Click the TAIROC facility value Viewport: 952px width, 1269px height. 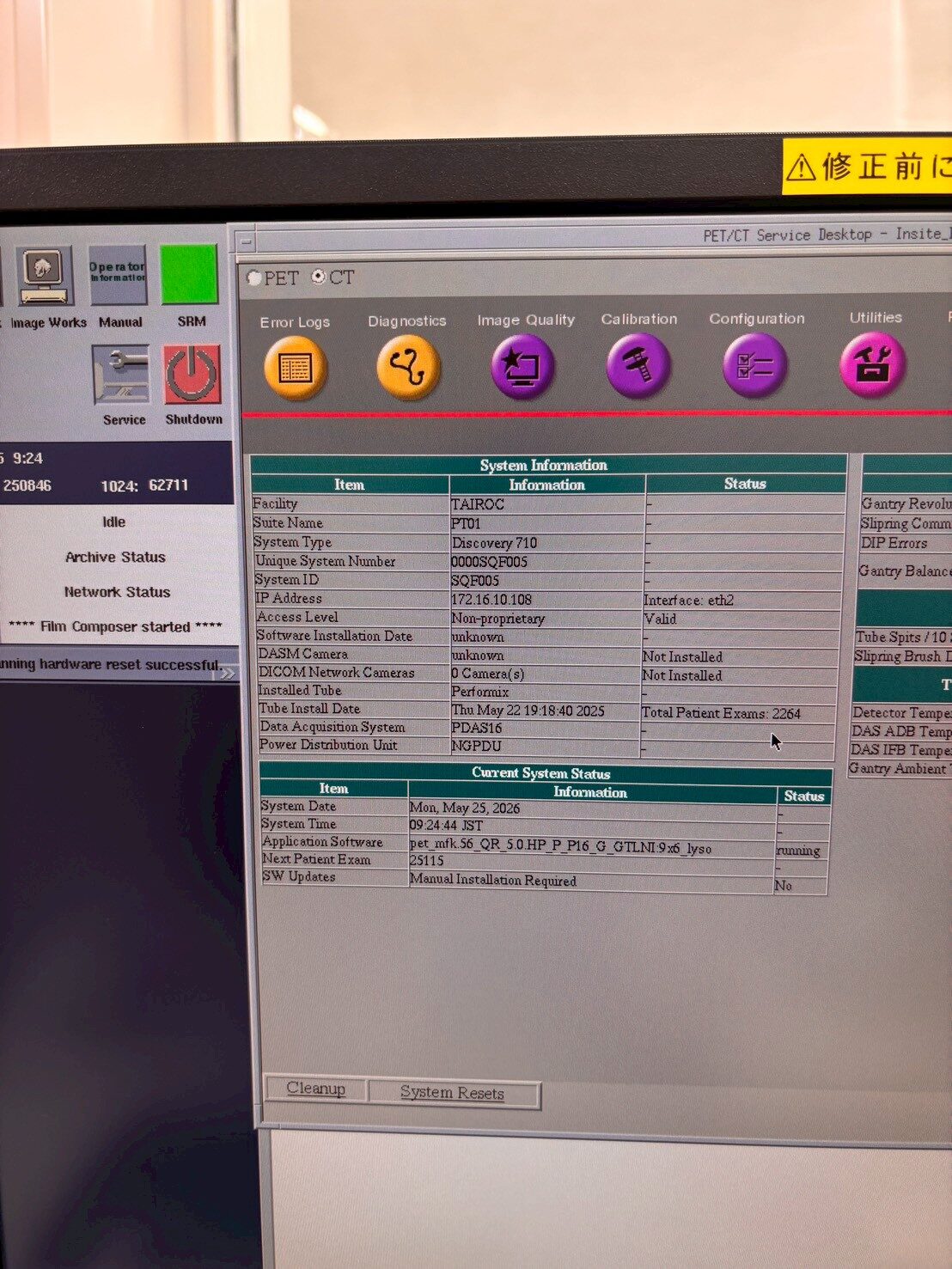tap(478, 504)
